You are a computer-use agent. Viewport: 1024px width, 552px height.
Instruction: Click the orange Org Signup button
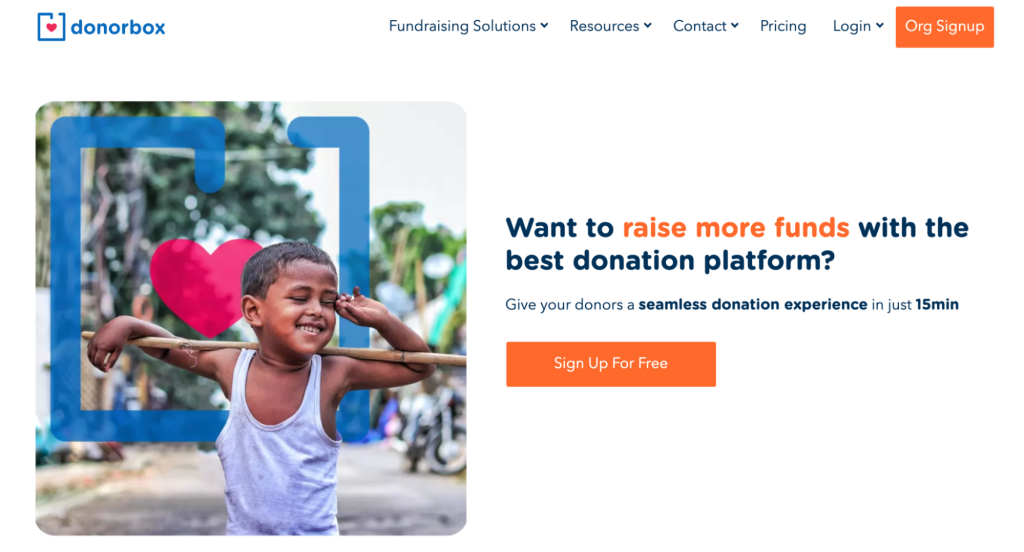944,27
